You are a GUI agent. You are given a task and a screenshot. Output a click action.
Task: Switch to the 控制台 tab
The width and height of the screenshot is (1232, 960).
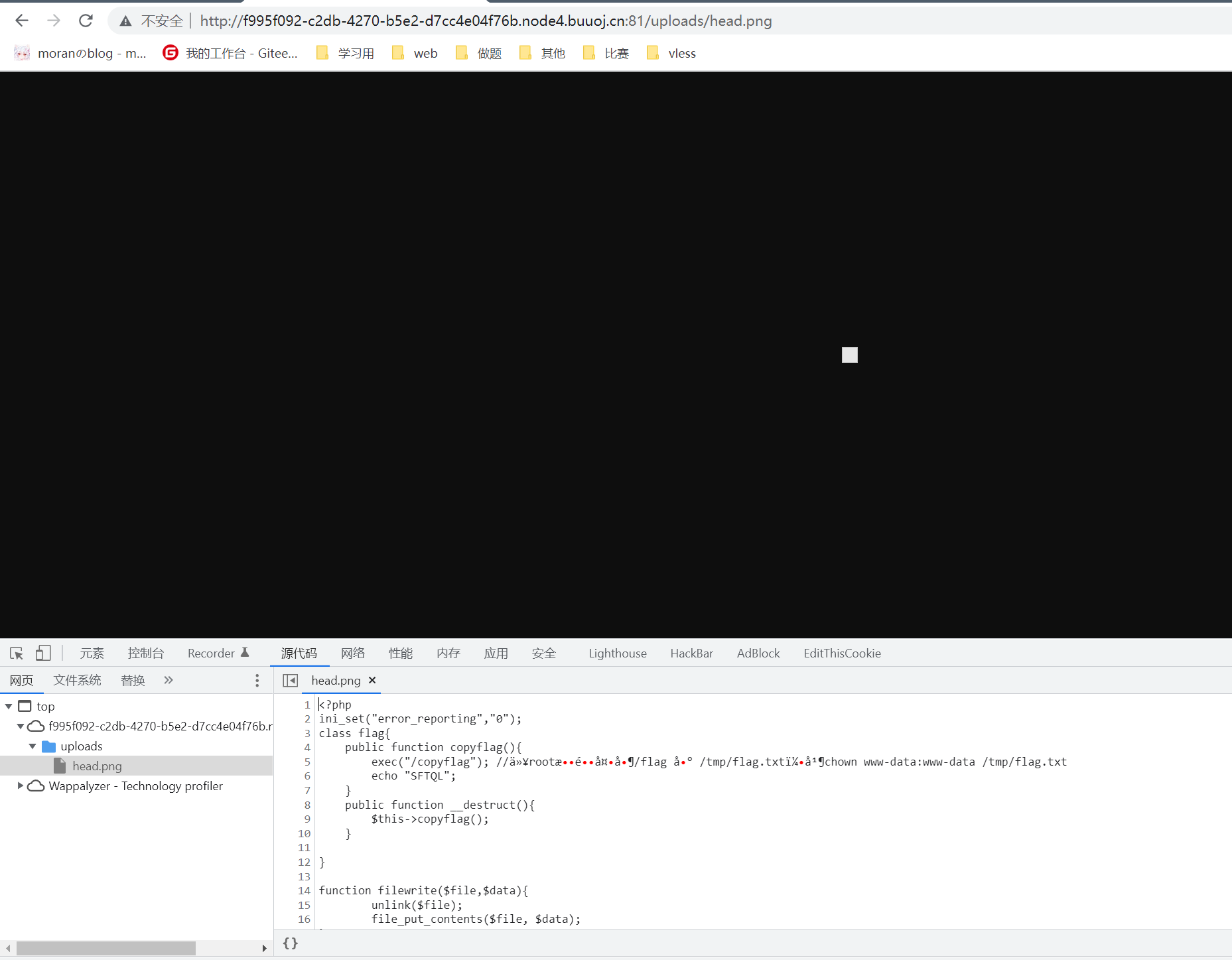tap(146, 653)
